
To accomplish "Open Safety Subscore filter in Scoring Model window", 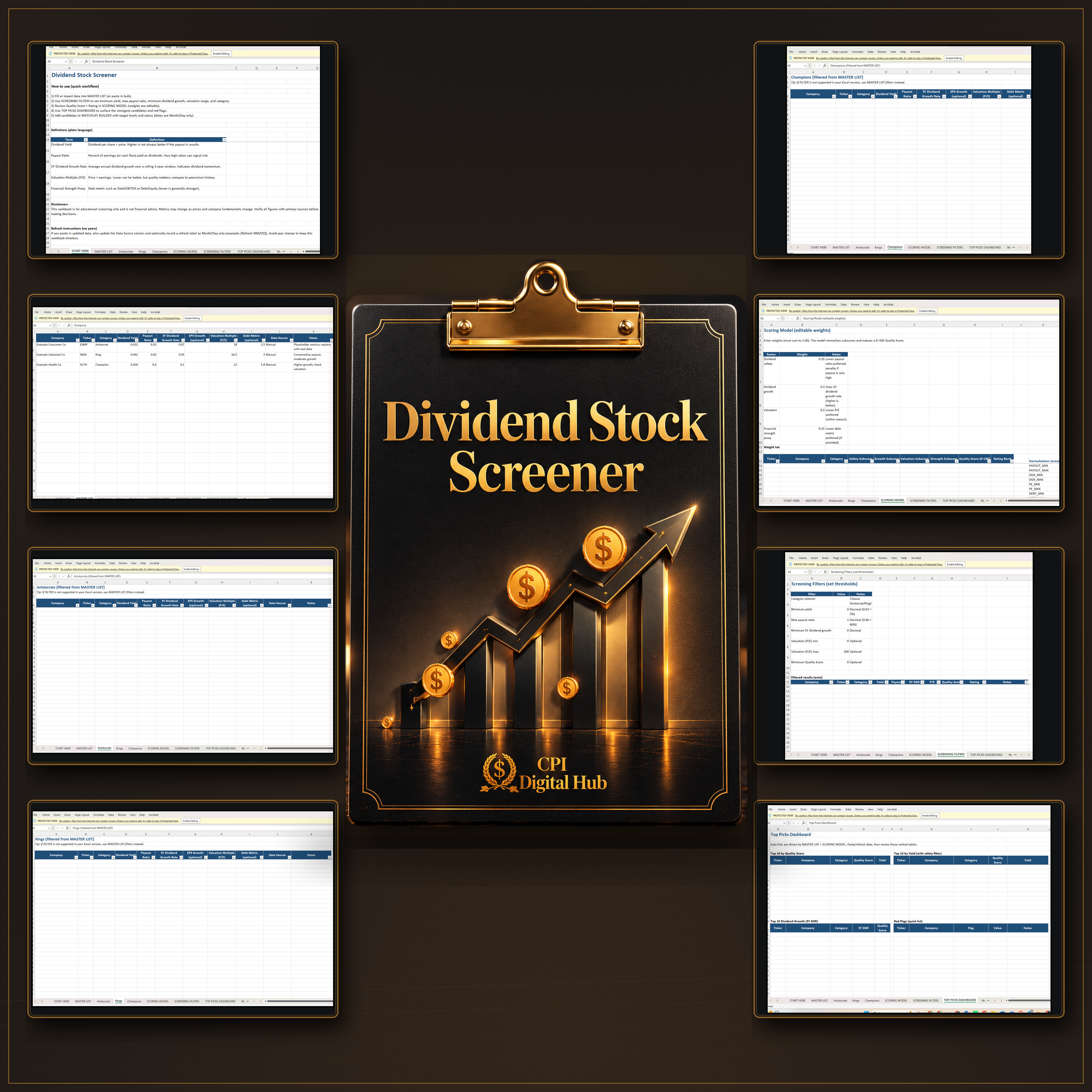I will tap(872, 461).
